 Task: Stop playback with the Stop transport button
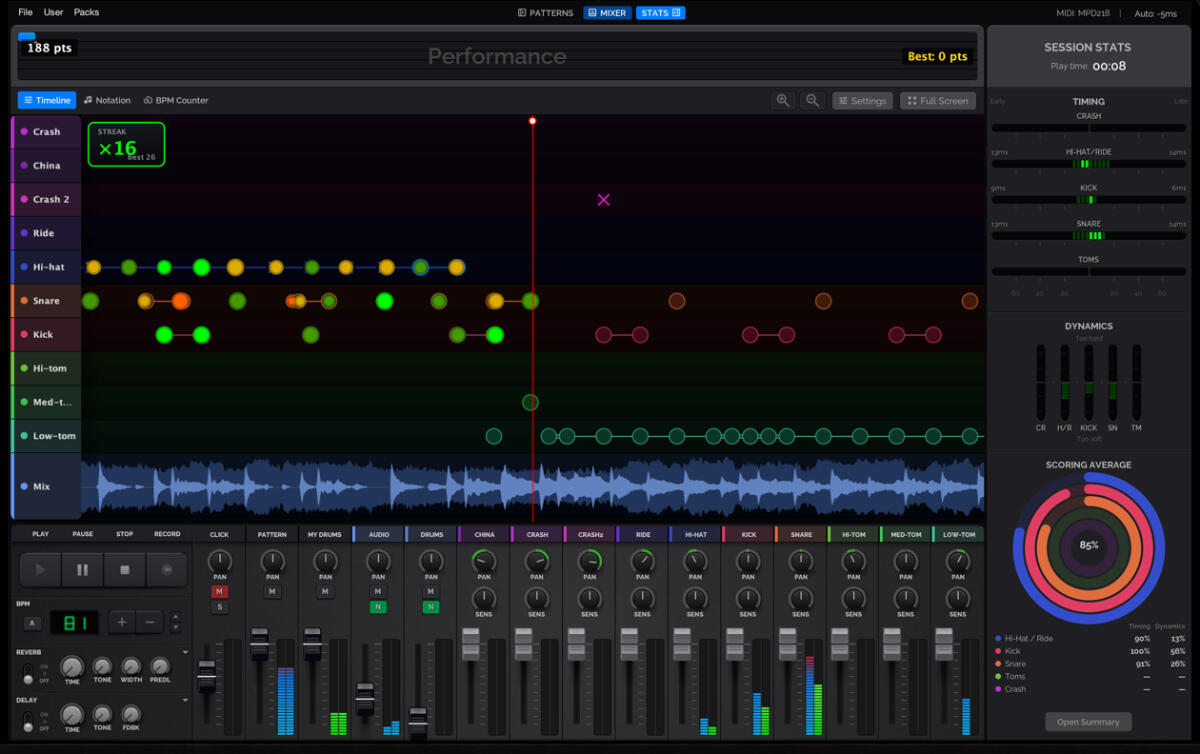pos(125,570)
